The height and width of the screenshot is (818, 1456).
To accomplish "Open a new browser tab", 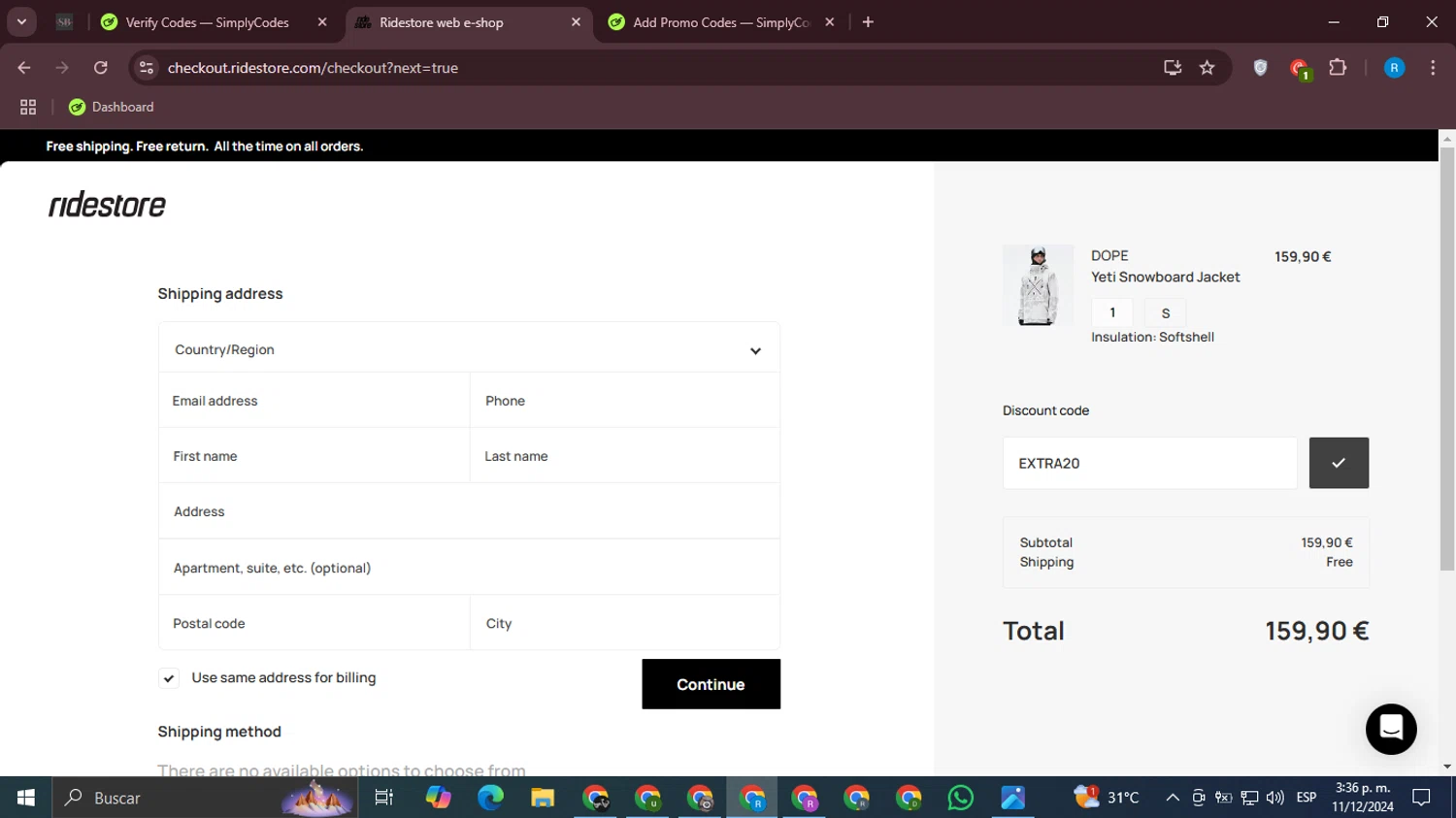I will pyautogui.click(x=868, y=22).
